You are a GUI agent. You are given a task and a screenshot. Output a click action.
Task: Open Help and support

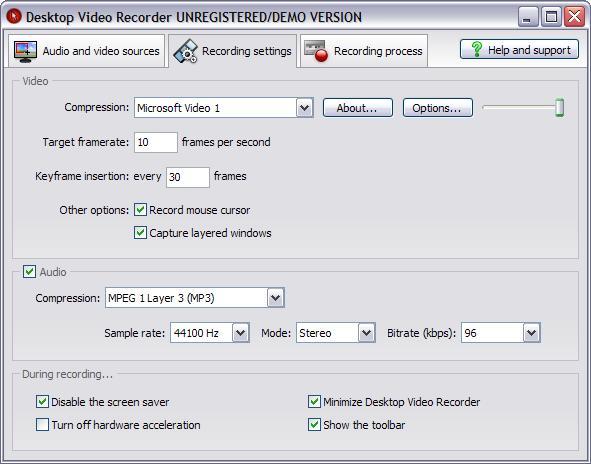tap(519, 49)
